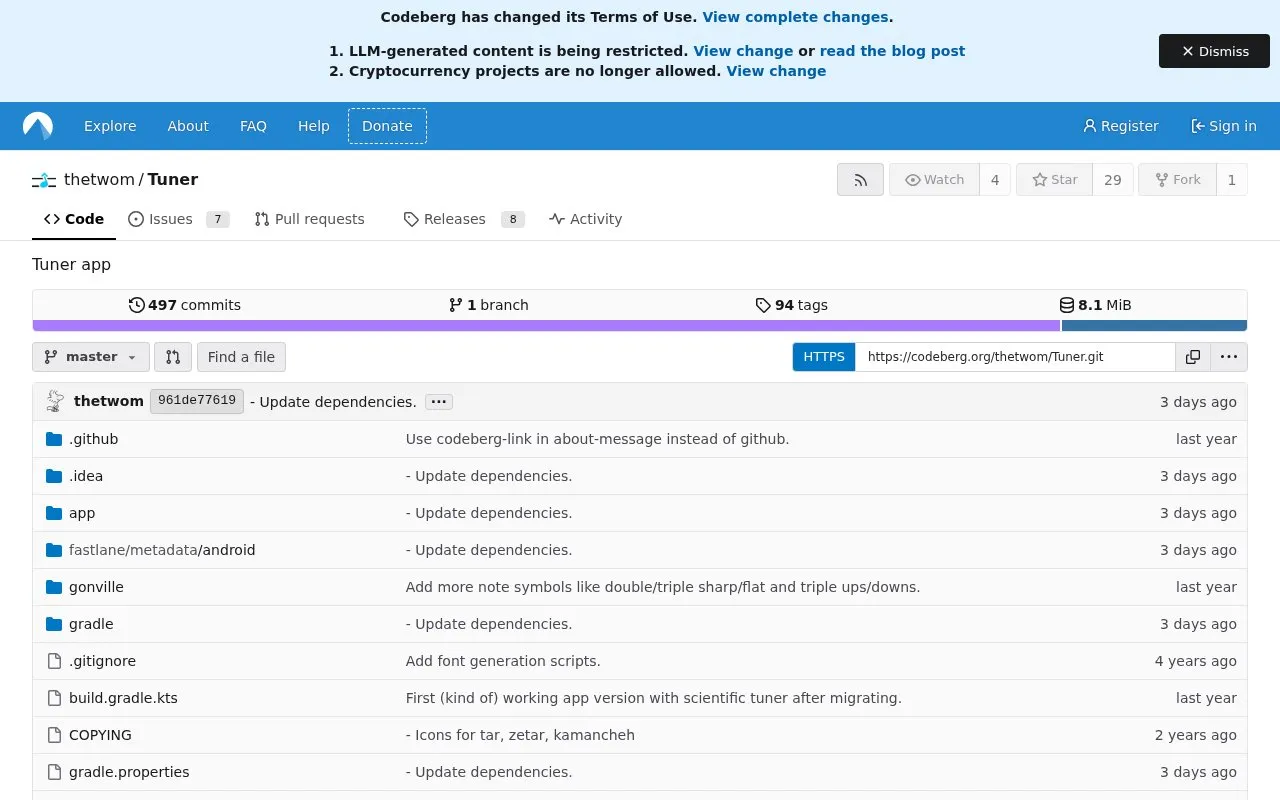Screen dimensions: 1280x800
Task: Open the COPYING file
Action: pos(100,735)
